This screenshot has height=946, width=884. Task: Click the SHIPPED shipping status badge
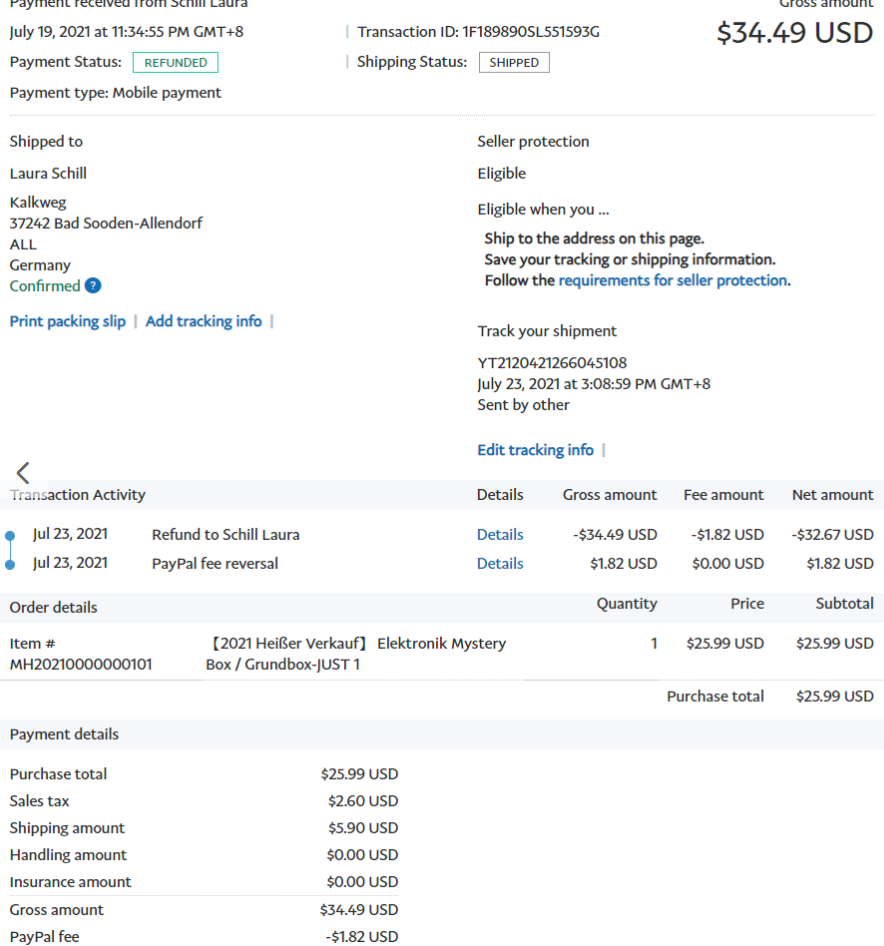[514, 63]
